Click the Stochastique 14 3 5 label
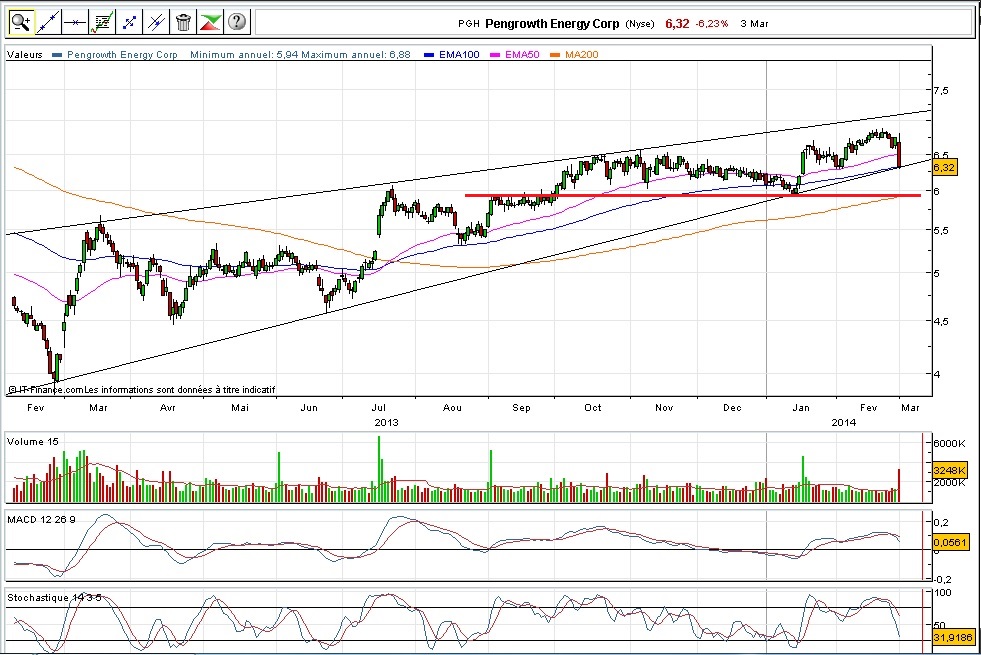Screen dimensions: 981x655 [x=54, y=598]
